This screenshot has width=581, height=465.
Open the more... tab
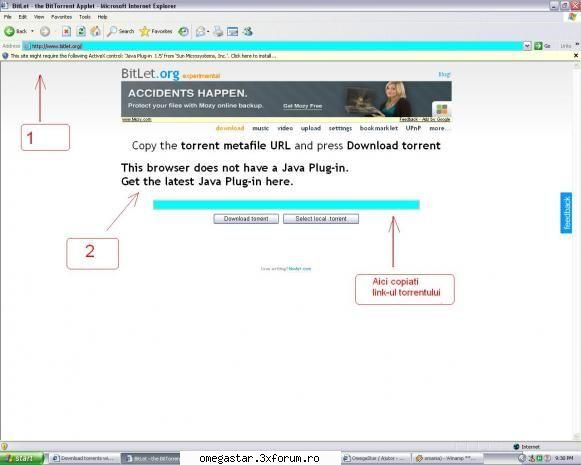(440, 128)
